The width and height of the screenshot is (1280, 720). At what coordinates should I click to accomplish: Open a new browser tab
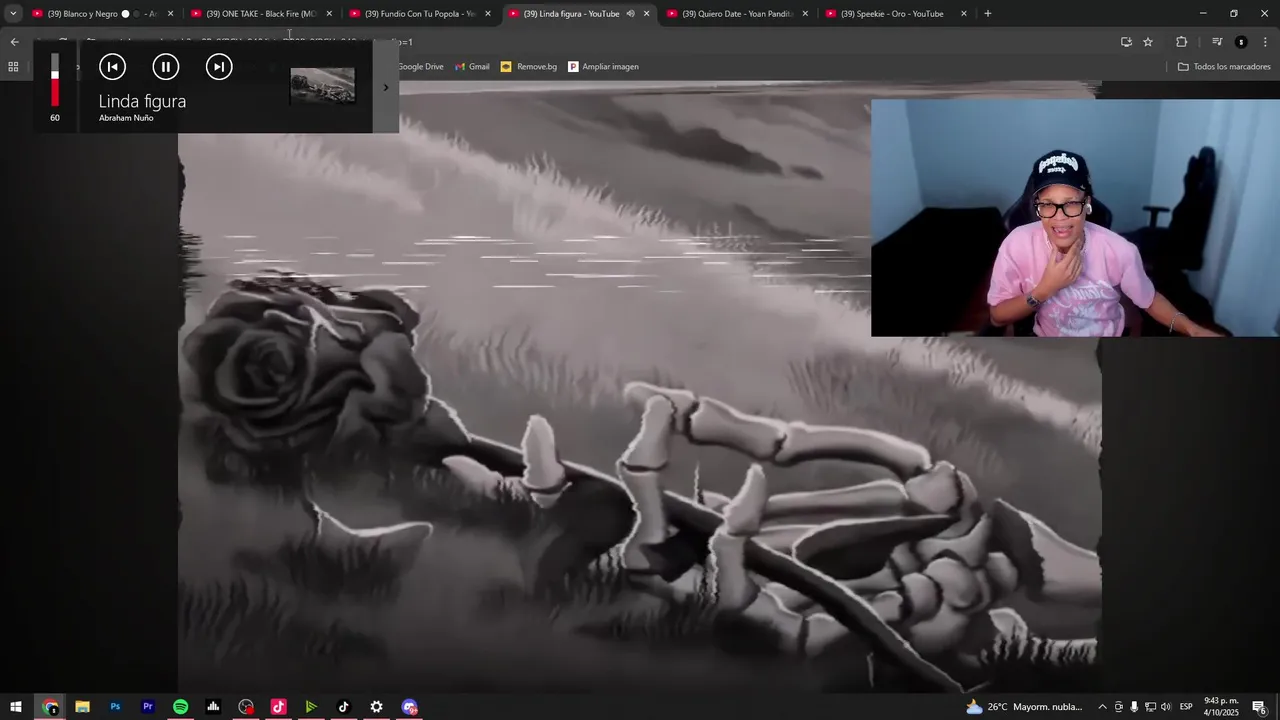pyautogui.click(x=988, y=14)
